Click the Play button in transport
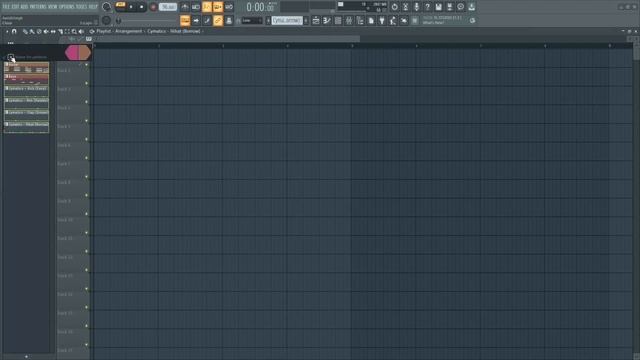The image size is (640, 360). click(x=131, y=7)
